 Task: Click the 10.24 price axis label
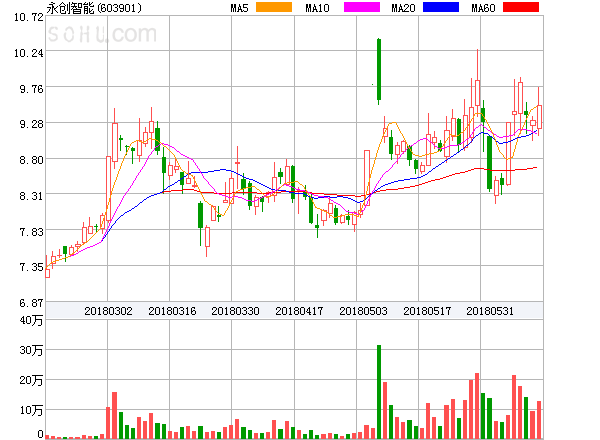29,53
